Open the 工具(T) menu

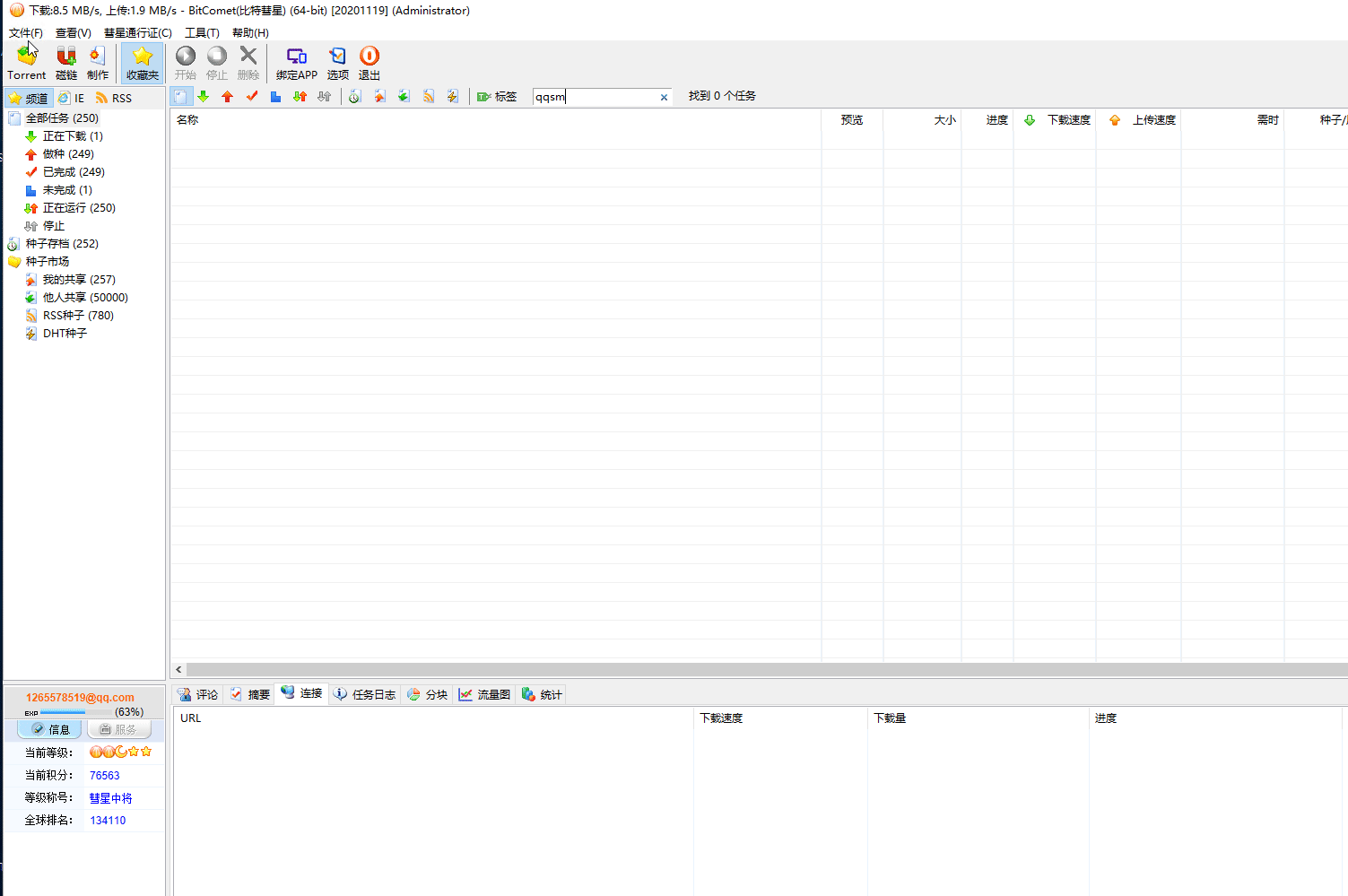202,32
